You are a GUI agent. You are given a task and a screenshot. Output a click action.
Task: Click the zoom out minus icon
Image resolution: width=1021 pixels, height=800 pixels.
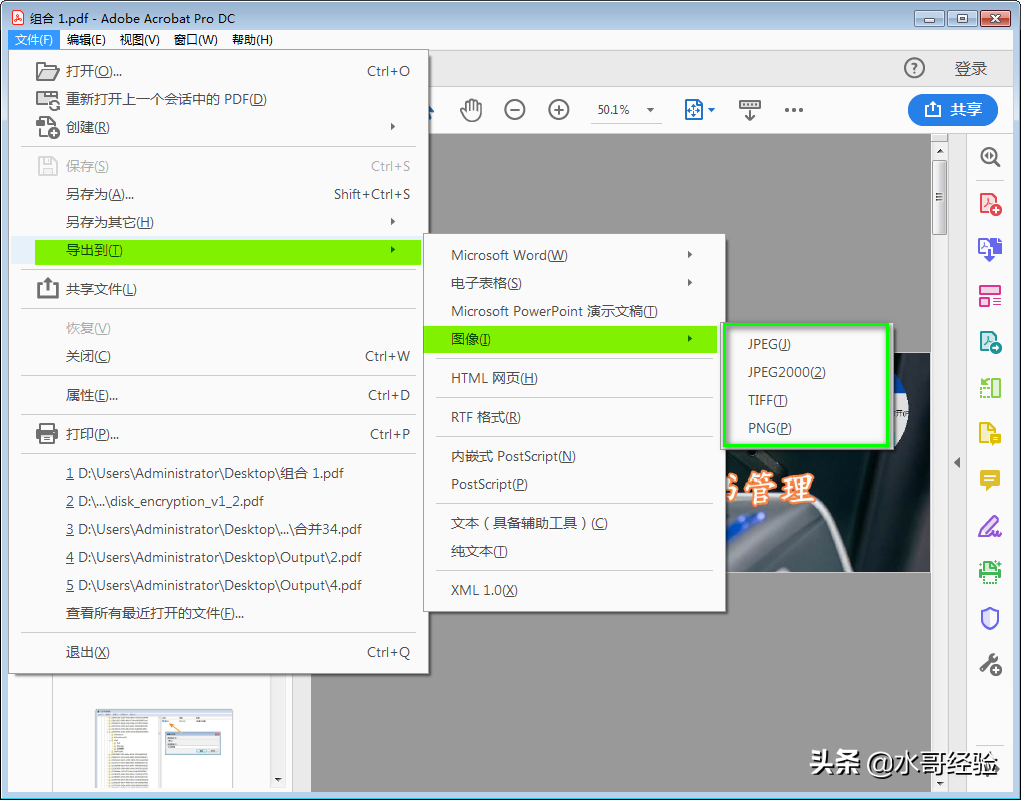coord(514,109)
